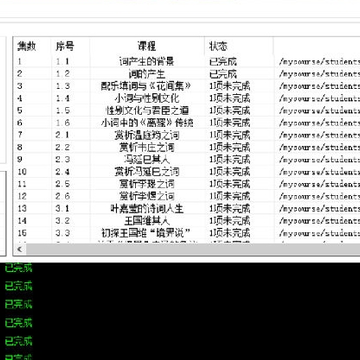Click /mycourse/students path in 词产生的背景 row
The image size is (360, 360).
(319, 62)
